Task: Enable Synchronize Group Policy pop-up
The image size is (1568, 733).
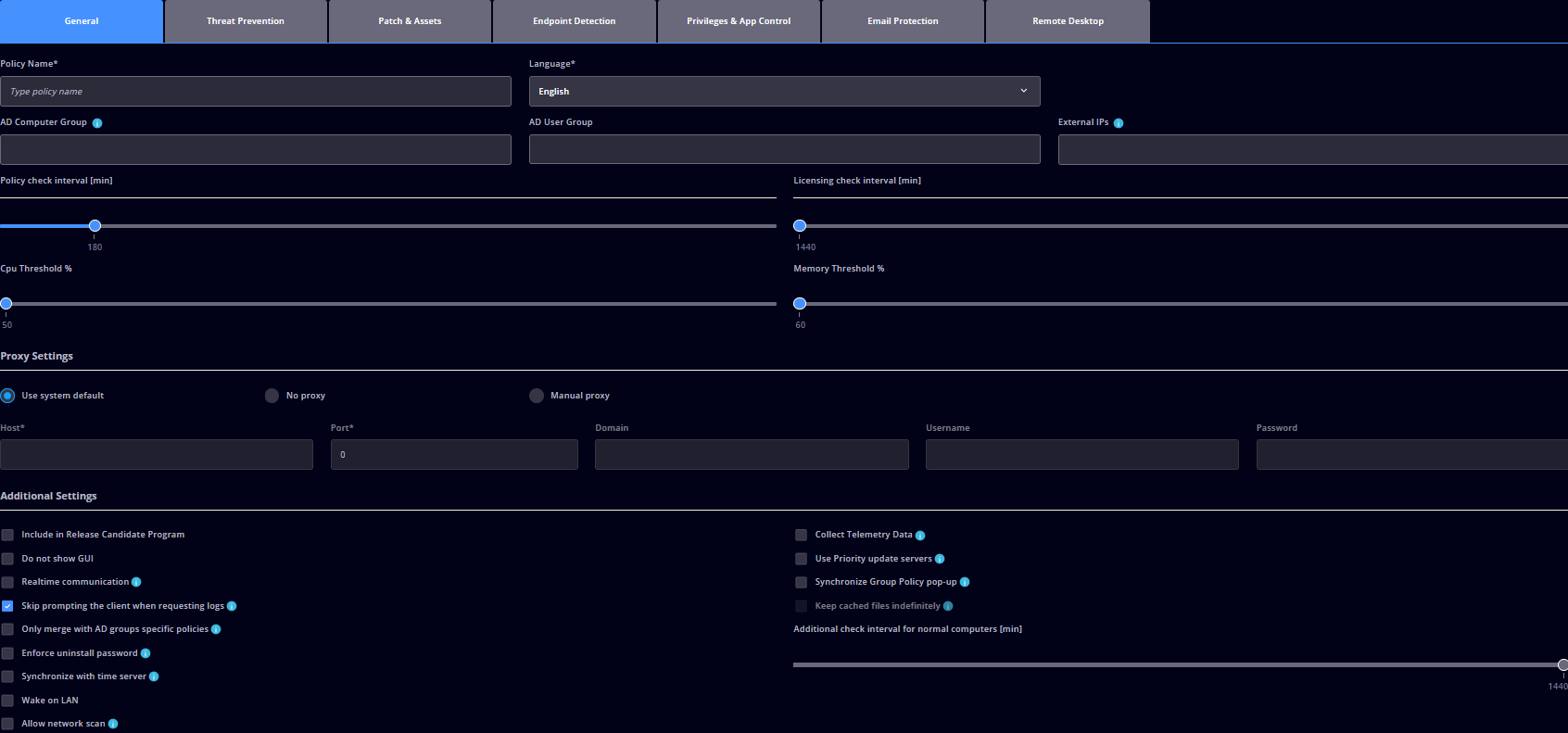Action: pos(802,582)
